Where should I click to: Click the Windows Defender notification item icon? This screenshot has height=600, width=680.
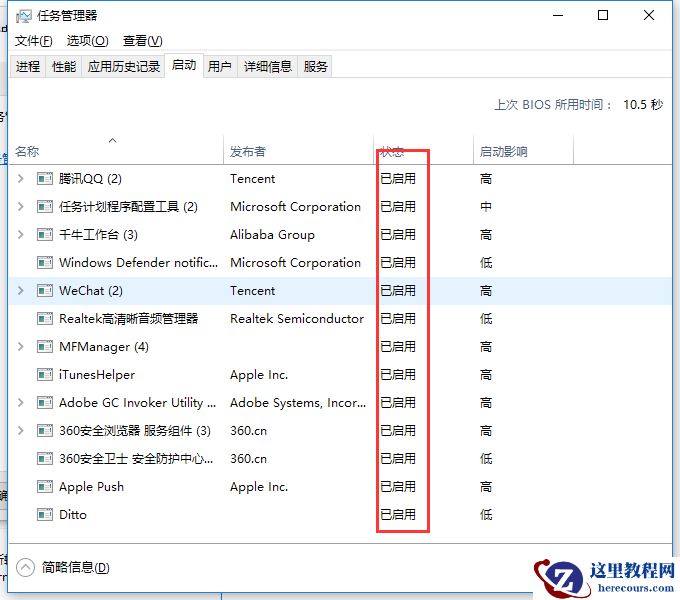45,263
